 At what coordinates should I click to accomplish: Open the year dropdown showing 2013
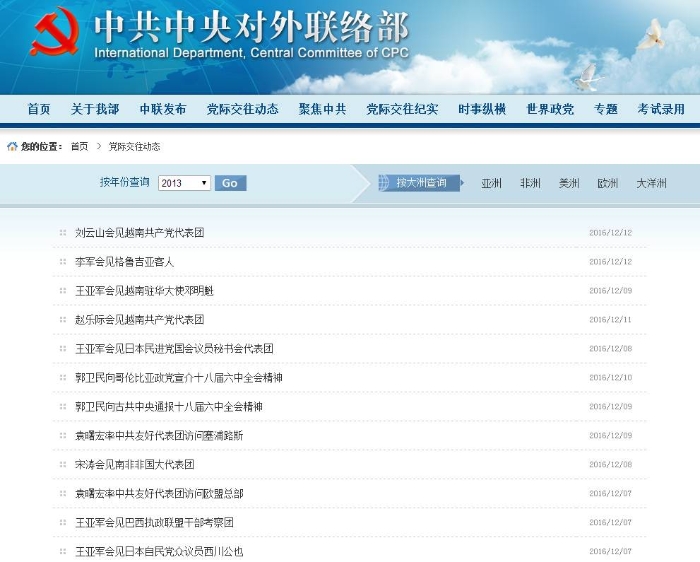184,183
